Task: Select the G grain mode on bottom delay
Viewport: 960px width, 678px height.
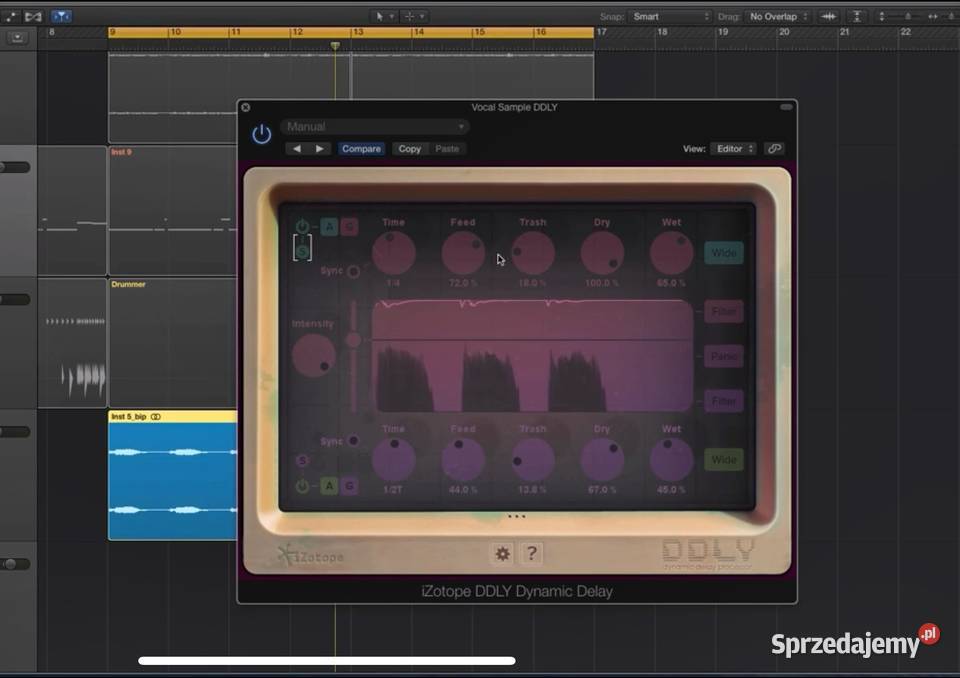Action: click(x=348, y=486)
